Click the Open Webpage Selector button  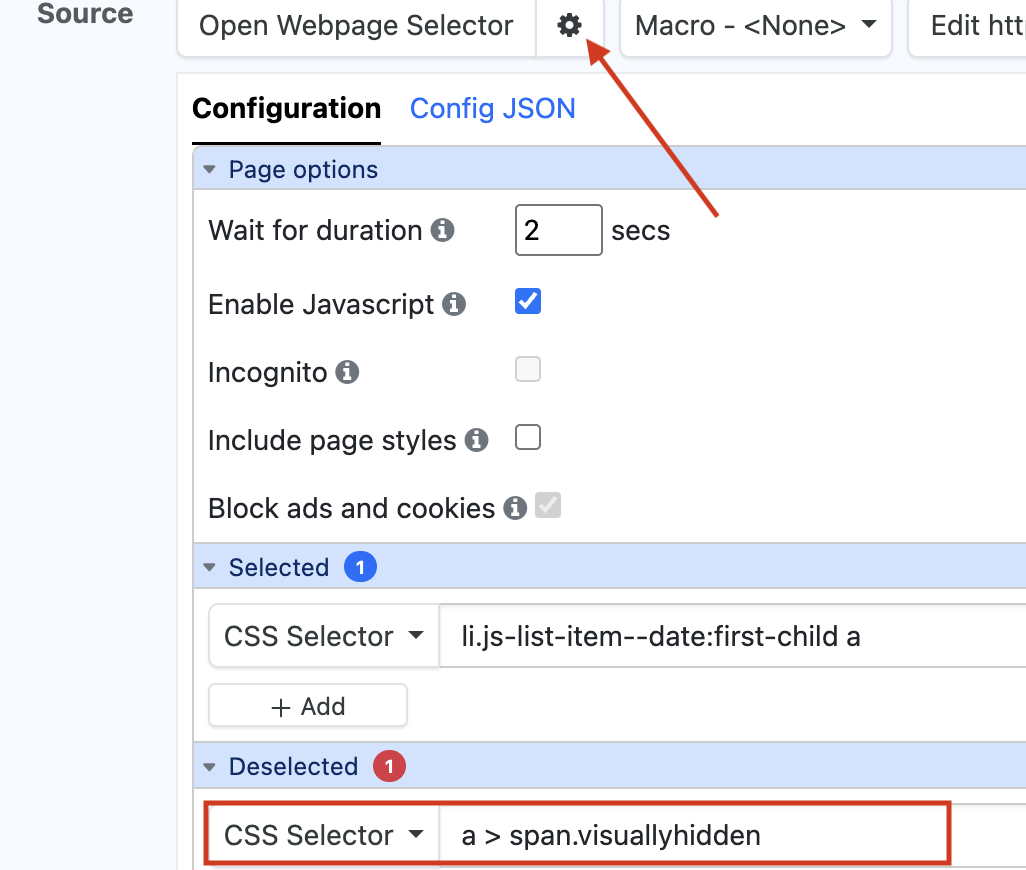(356, 26)
